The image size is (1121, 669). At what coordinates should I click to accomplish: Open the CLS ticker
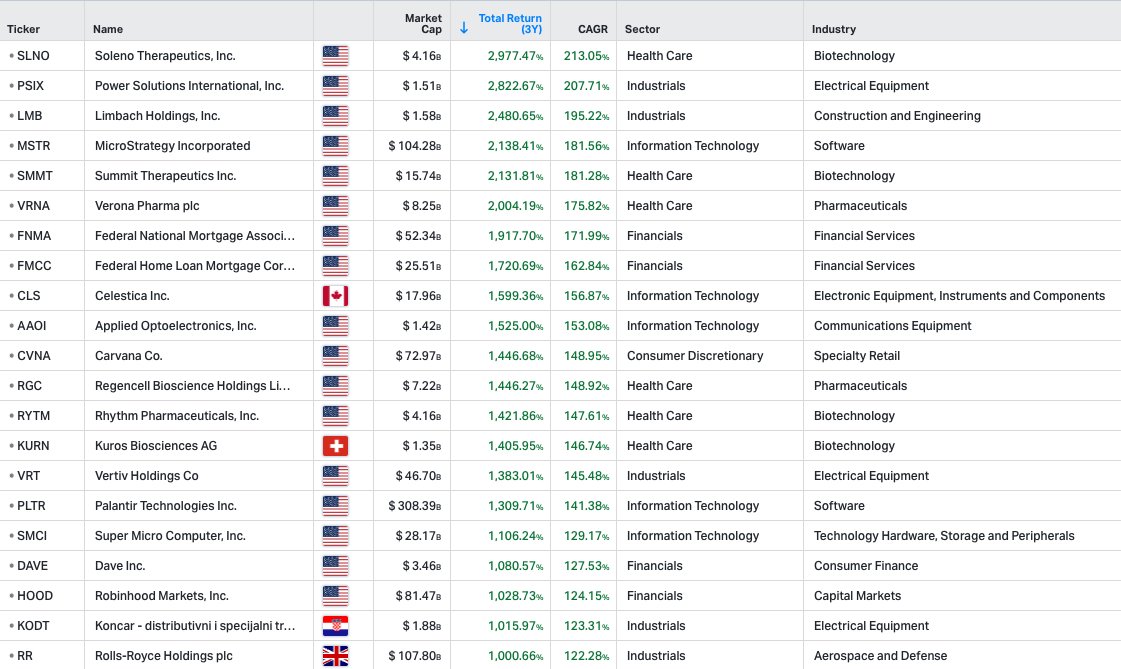point(29,296)
